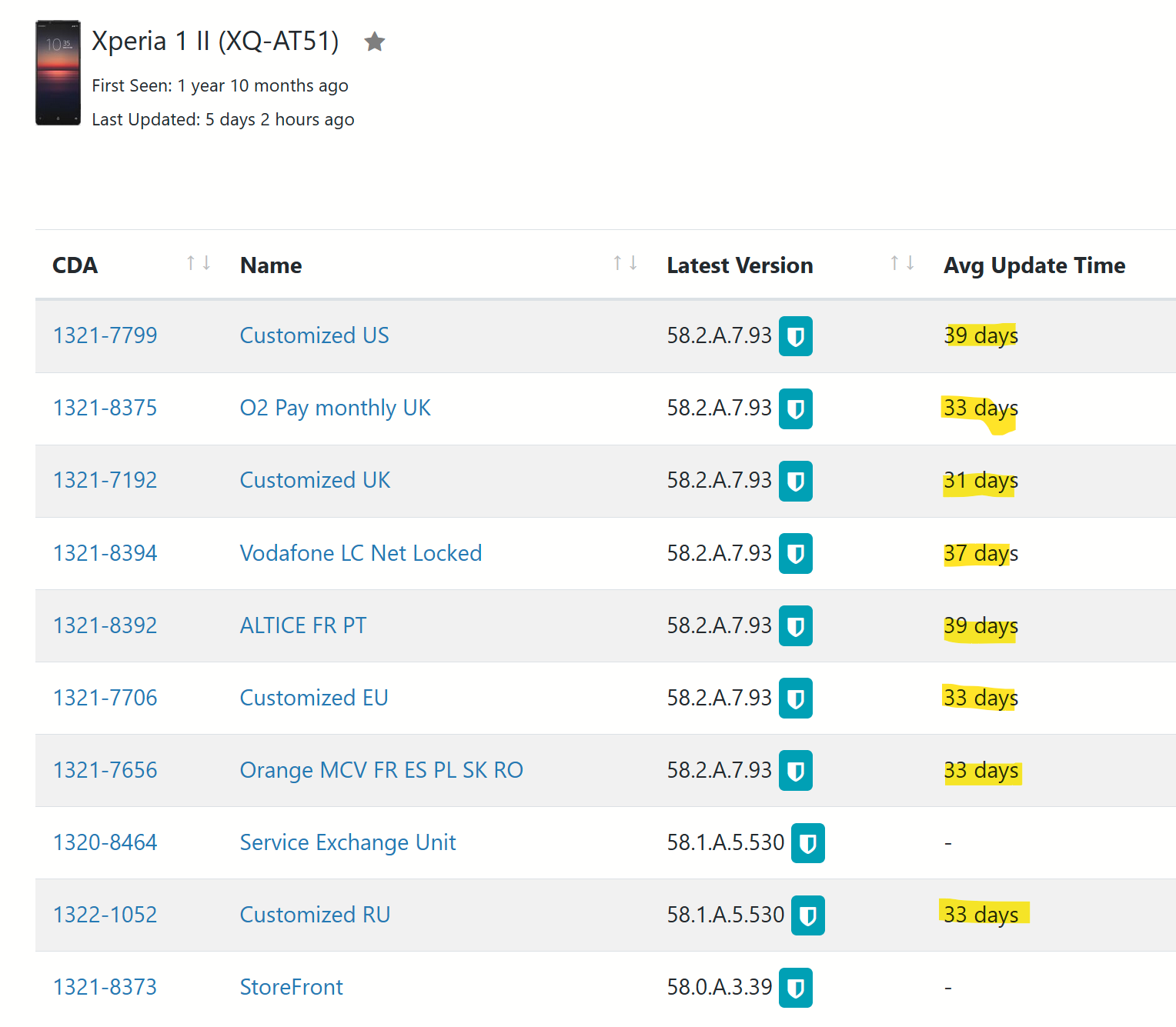Screen dimensions: 1176x1027
Task: Sort by the Name column arrows
Action: 625,263
